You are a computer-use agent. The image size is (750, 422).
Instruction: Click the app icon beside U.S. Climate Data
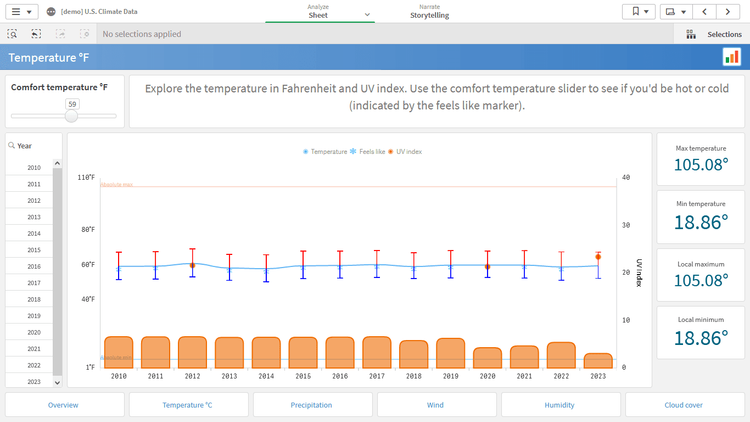pos(52,12)
